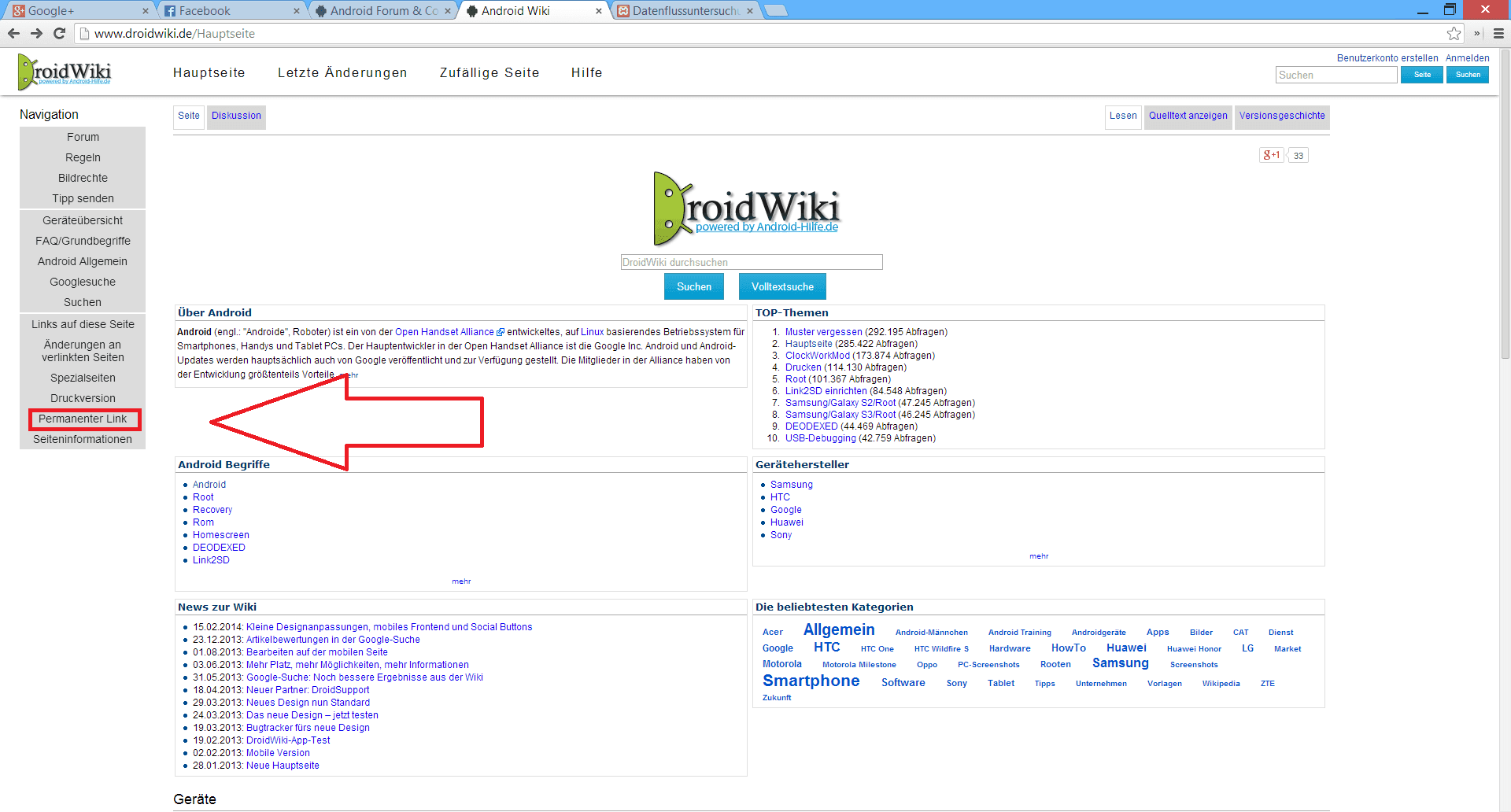Open Regeln in navigation sidebar
The width and height of the screenshot is (1511, 812).
pyautogui.click(x=83, y=157)
